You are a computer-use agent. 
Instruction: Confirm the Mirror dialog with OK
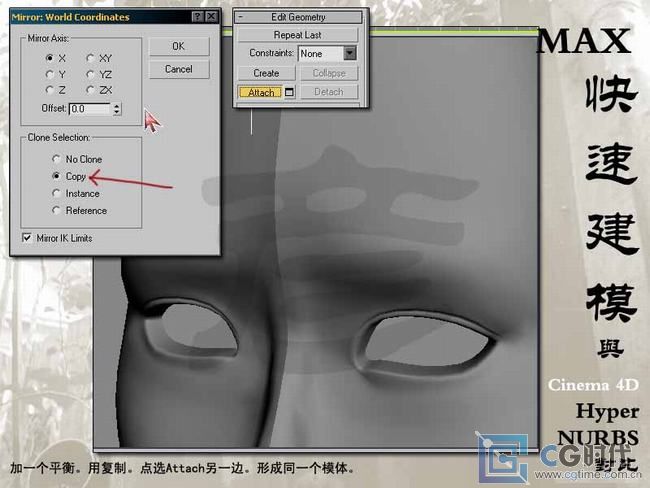tap(179, 46)
